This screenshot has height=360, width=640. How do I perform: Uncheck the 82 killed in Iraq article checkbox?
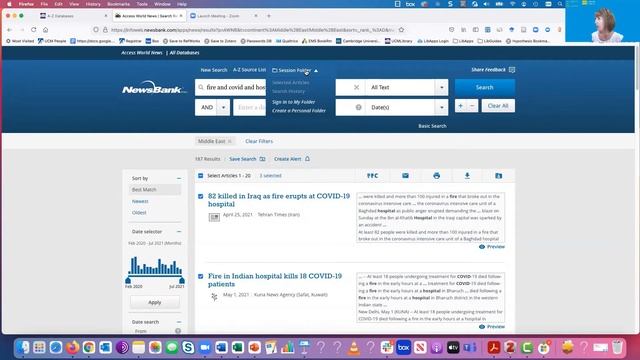(200, 196)
